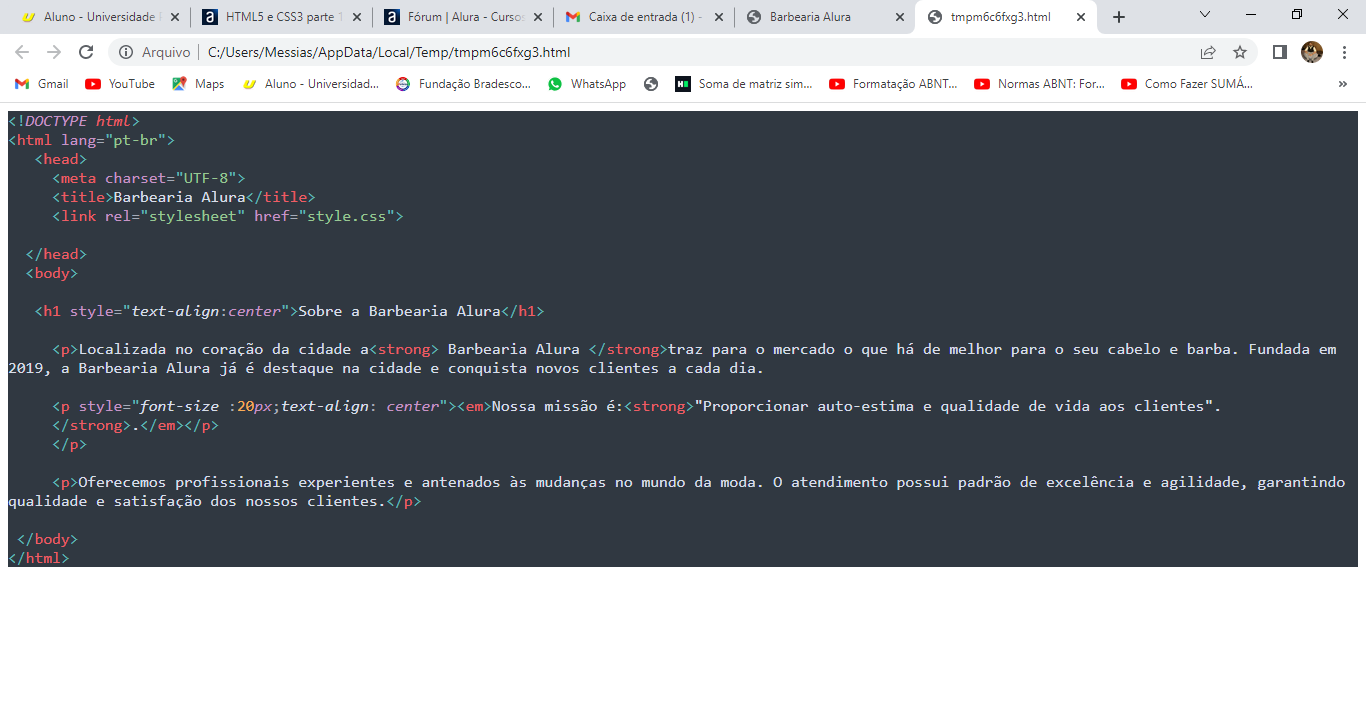The width and height of the screenshot is (1366, 728).
Task: Bookmark this page with the star icon
Action: 1240,52
